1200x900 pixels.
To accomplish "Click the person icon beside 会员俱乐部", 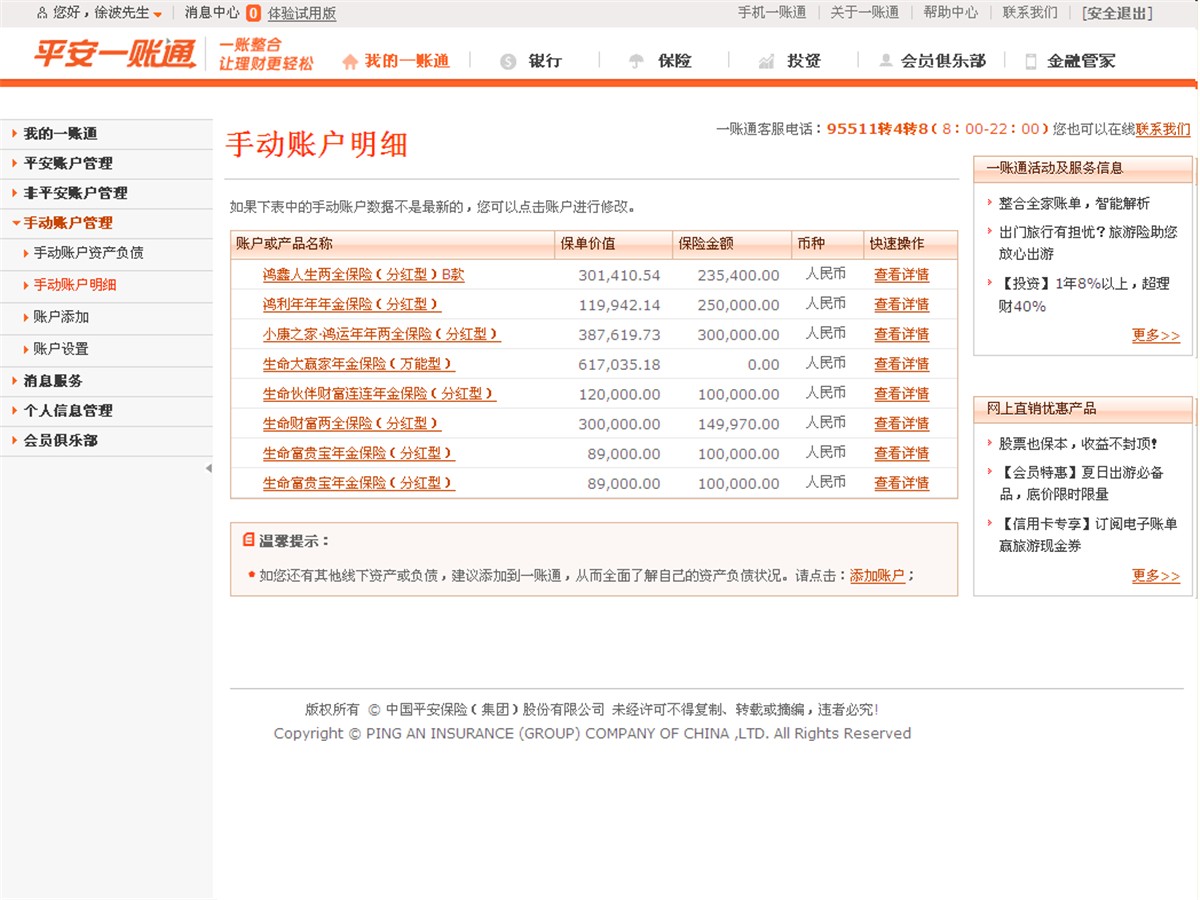I will 885,62.
